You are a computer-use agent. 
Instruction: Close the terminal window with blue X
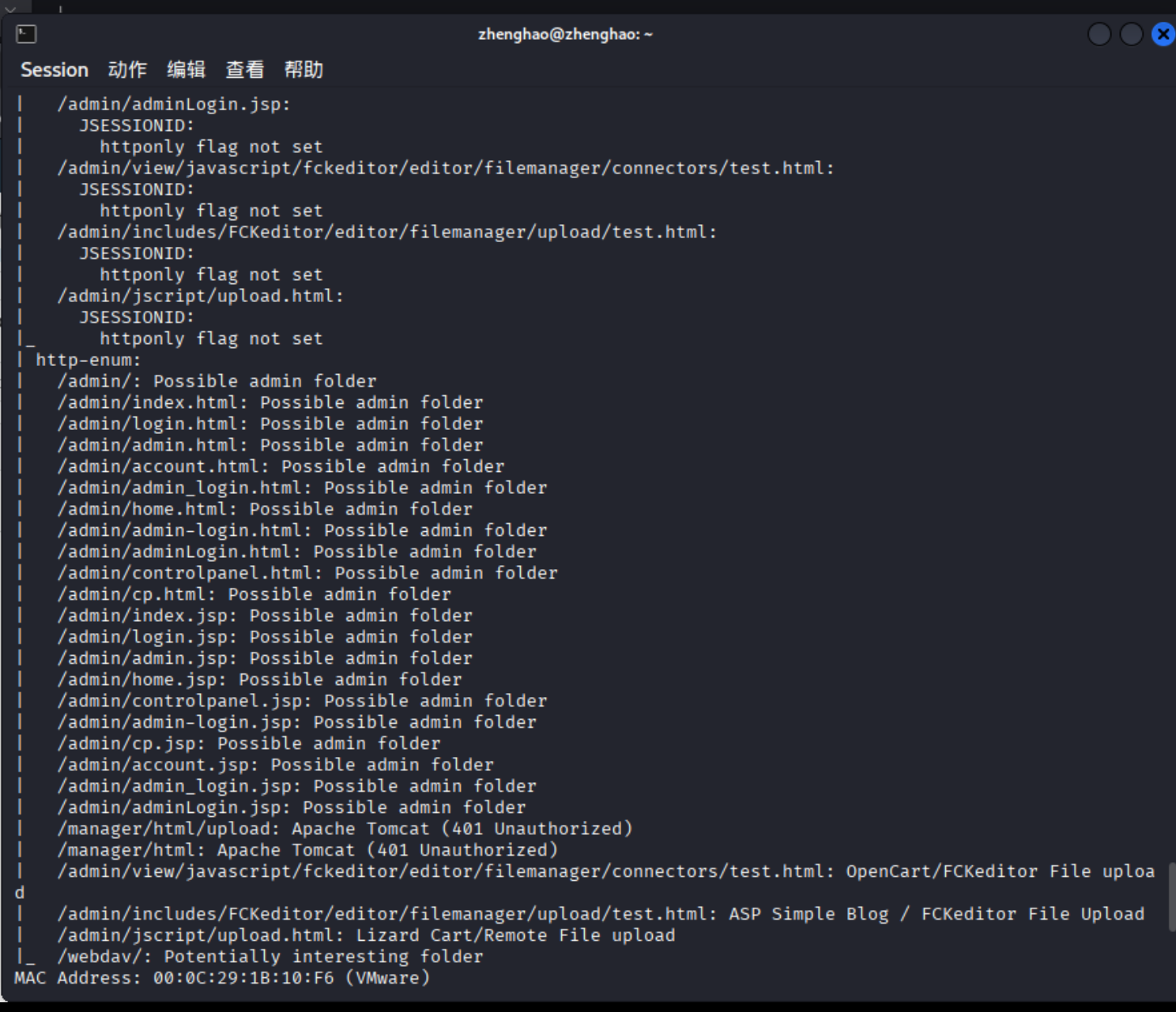click(x=1164, y=34)
